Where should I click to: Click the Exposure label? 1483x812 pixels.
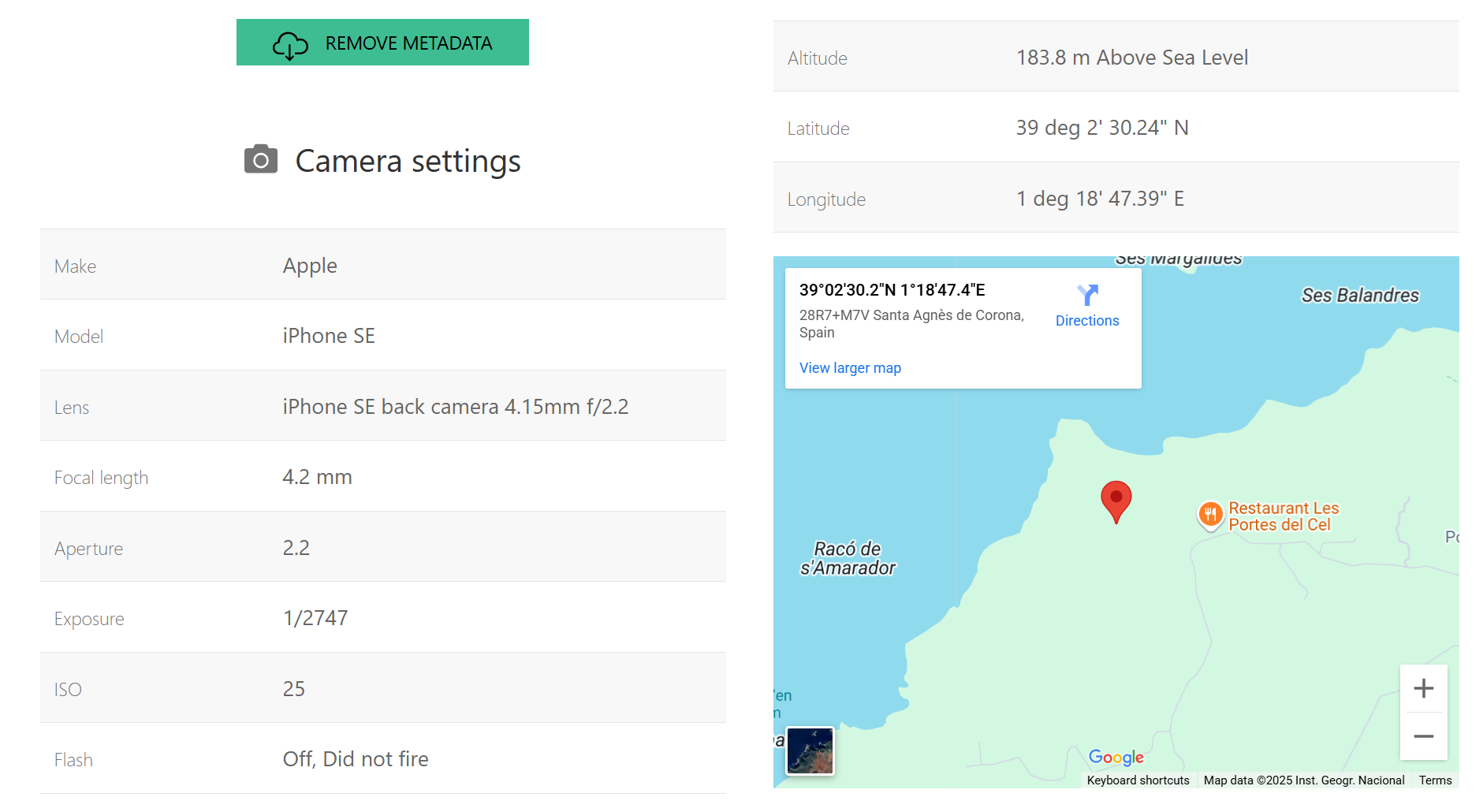pyautogui.click(x=89, y=619)
